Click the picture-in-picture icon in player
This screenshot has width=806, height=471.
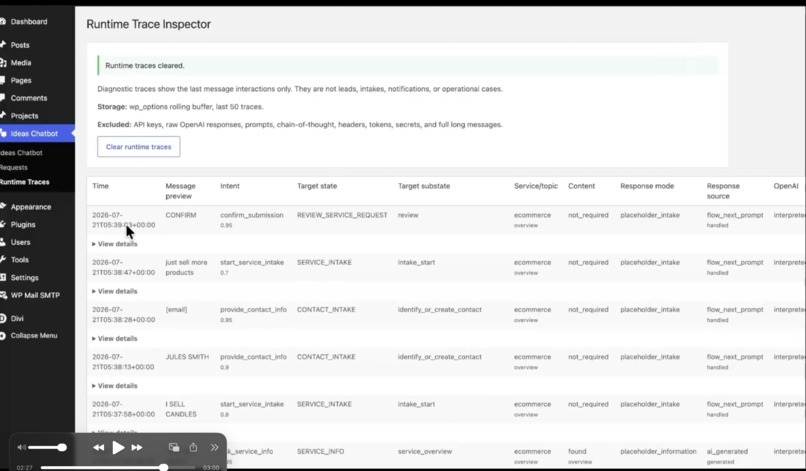click(x=174, y=447)
